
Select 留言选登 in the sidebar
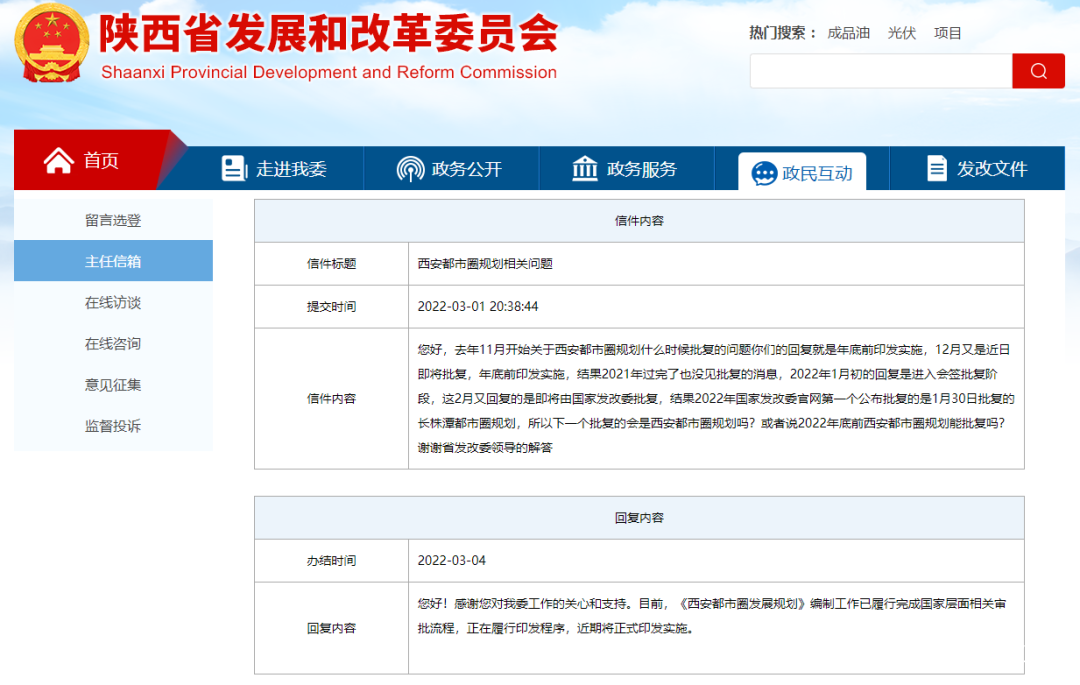[113, 221]
